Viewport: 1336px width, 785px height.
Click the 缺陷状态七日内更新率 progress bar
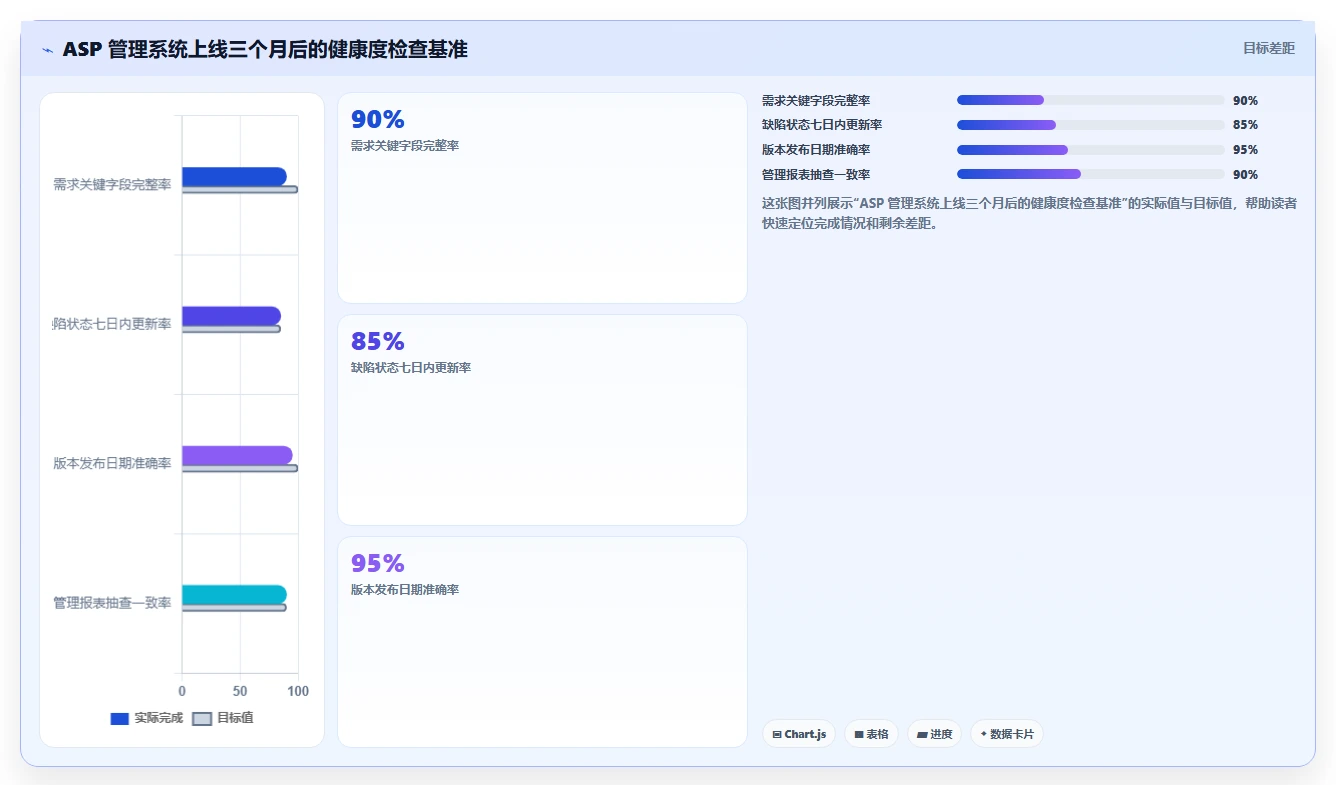coord(1090,125)
